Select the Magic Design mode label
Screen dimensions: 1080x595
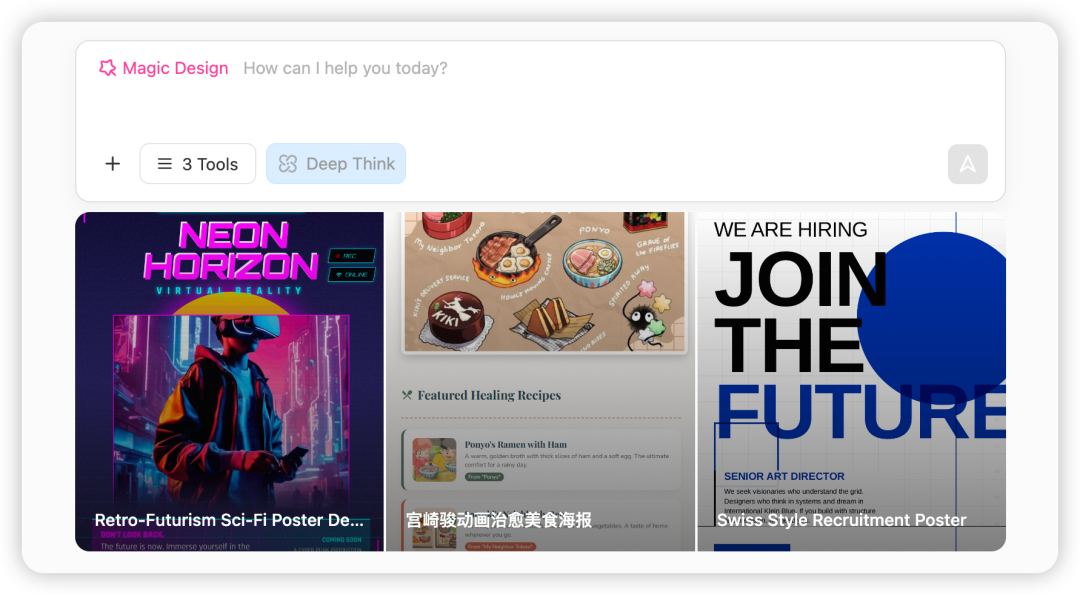(175, 68)
